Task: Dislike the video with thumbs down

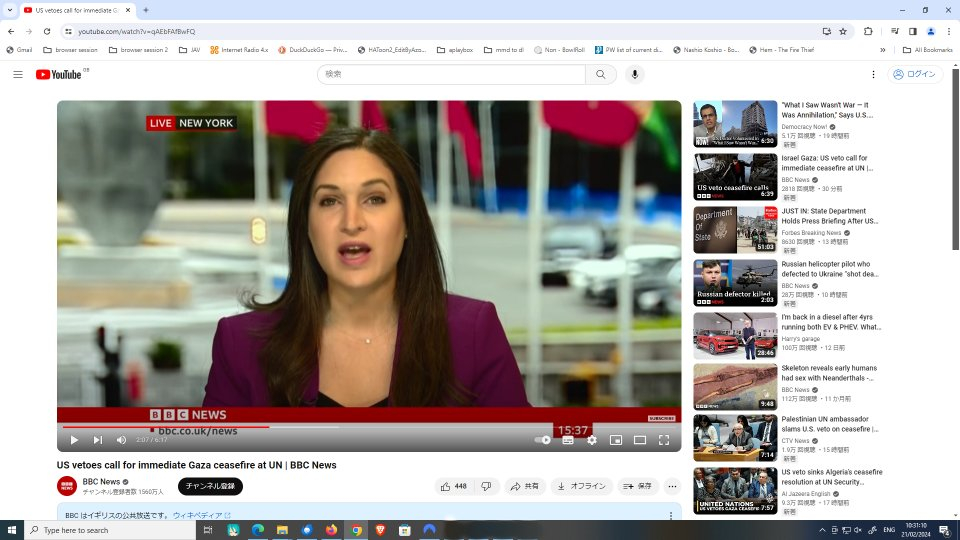Action: click(x=486, y=486)
